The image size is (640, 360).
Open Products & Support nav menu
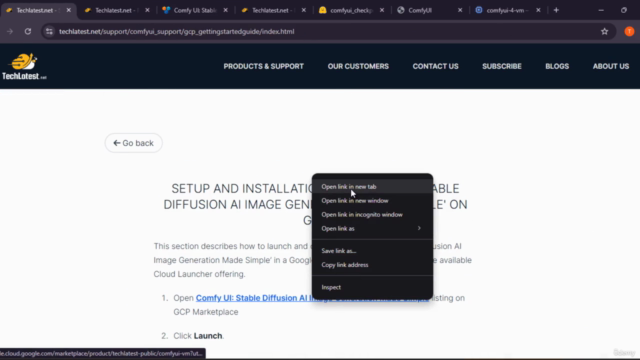[263, 66]
